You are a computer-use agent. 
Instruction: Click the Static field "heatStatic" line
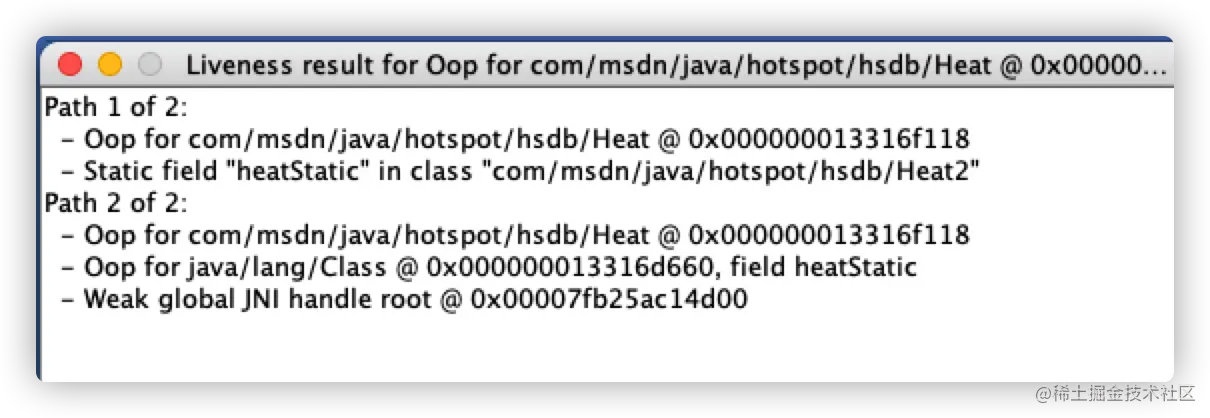click(519, 171)
